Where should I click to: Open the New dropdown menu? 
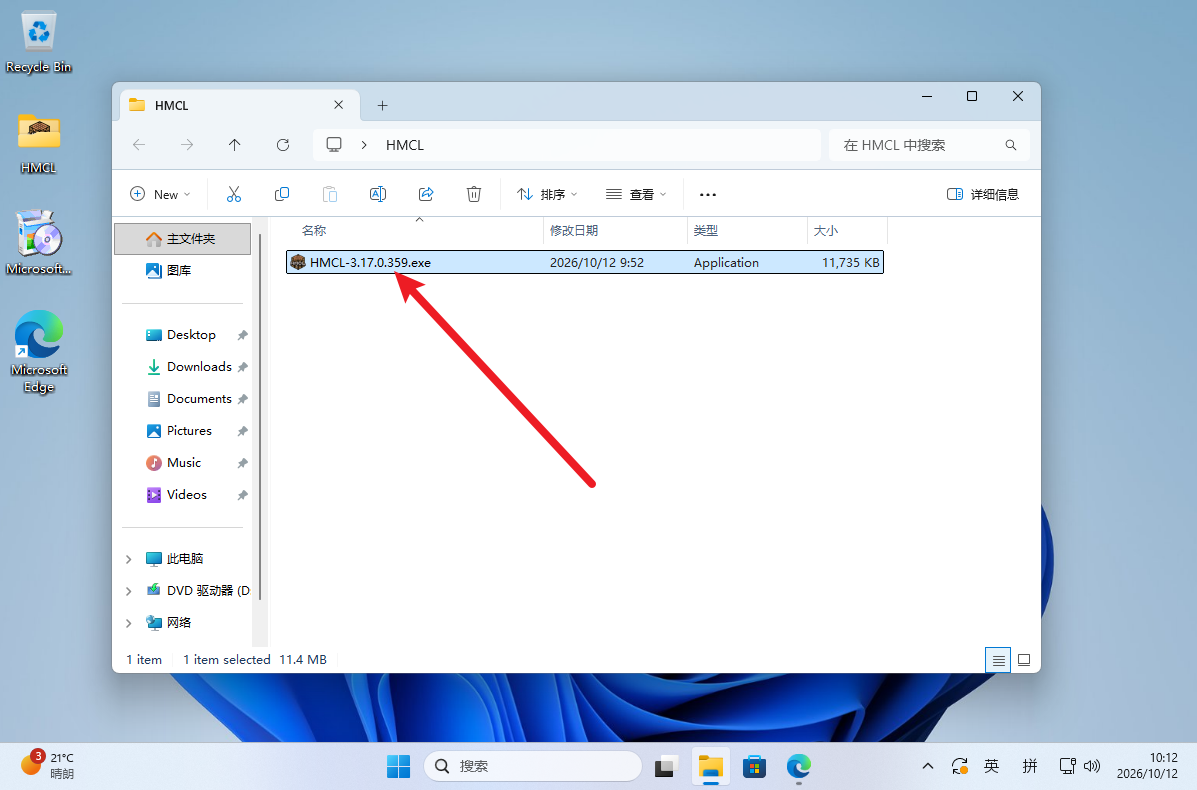click(160, 195)
